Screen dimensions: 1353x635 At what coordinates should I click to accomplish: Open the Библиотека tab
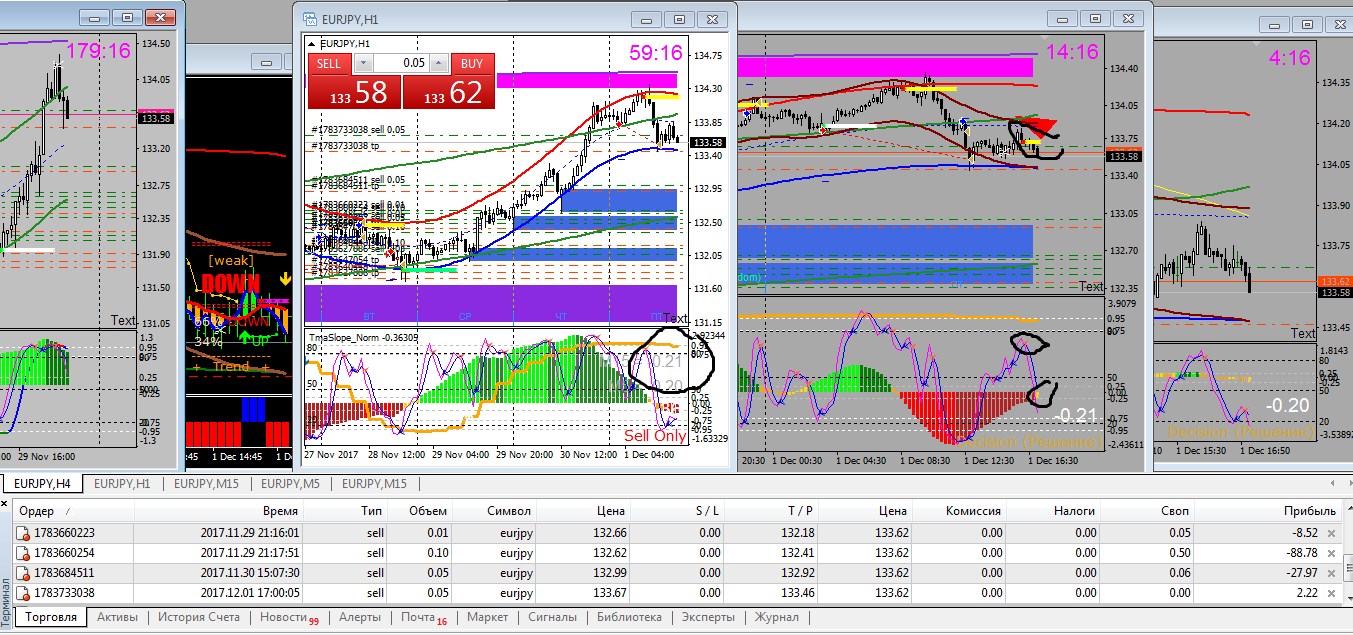(629, 617)
